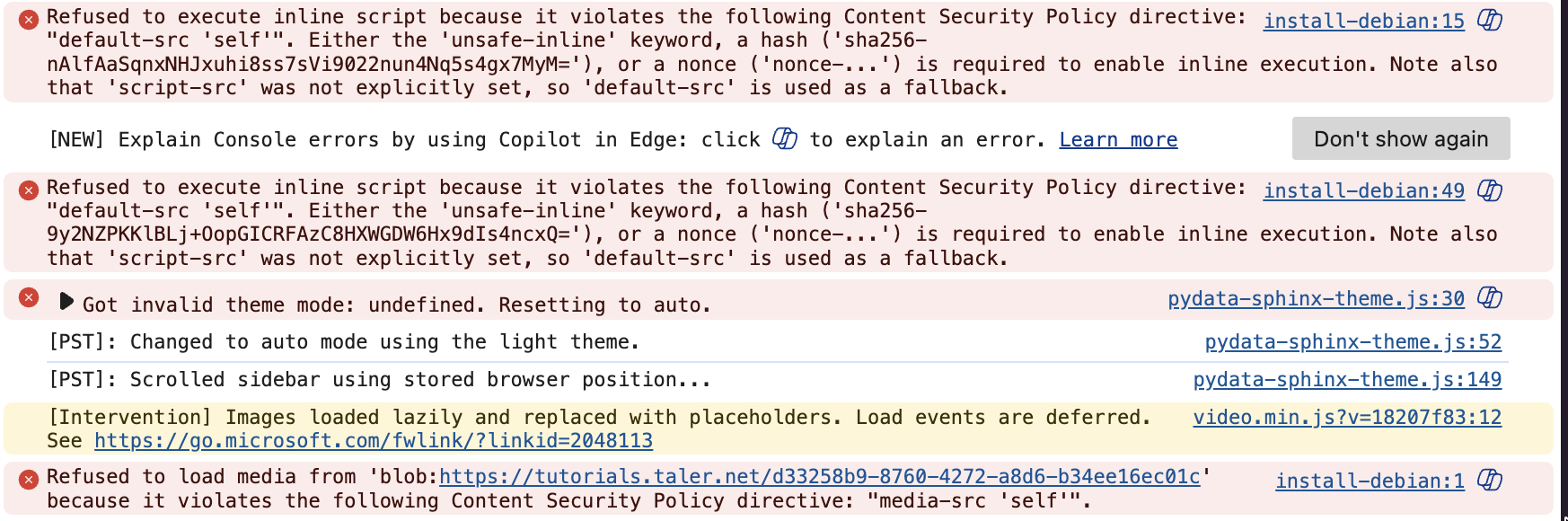Click Copilot explain icon for install-debian:49 error

pos(1490,190)
